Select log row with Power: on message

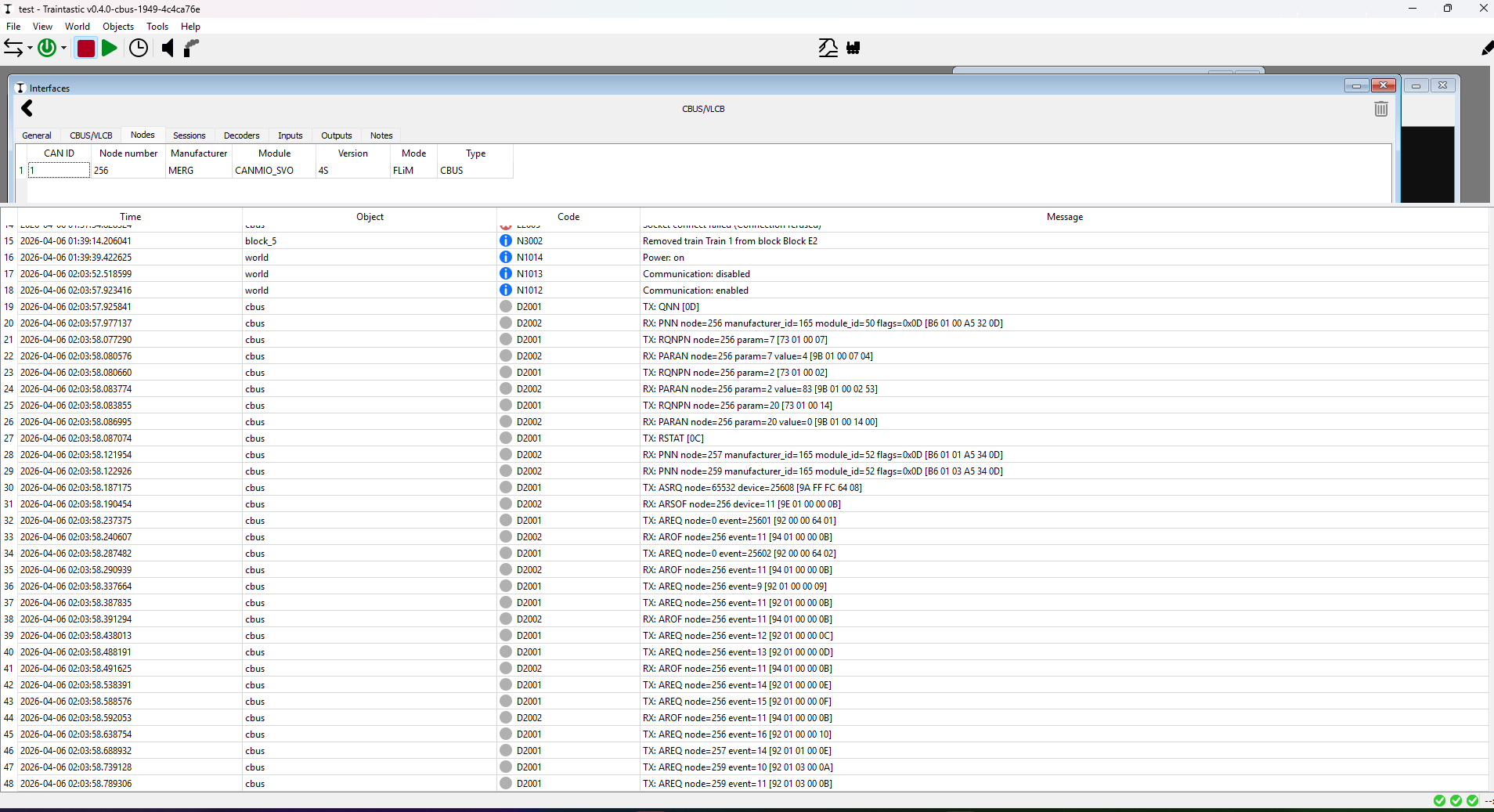coord(663,258)
